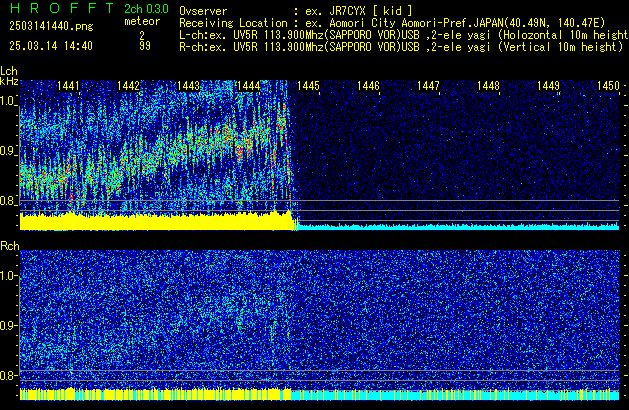Image resolution: width=629 pixels, height=410 pixels.
Task: Click the Lch 0.9 kHz axis label
Action: pos(8,151)
